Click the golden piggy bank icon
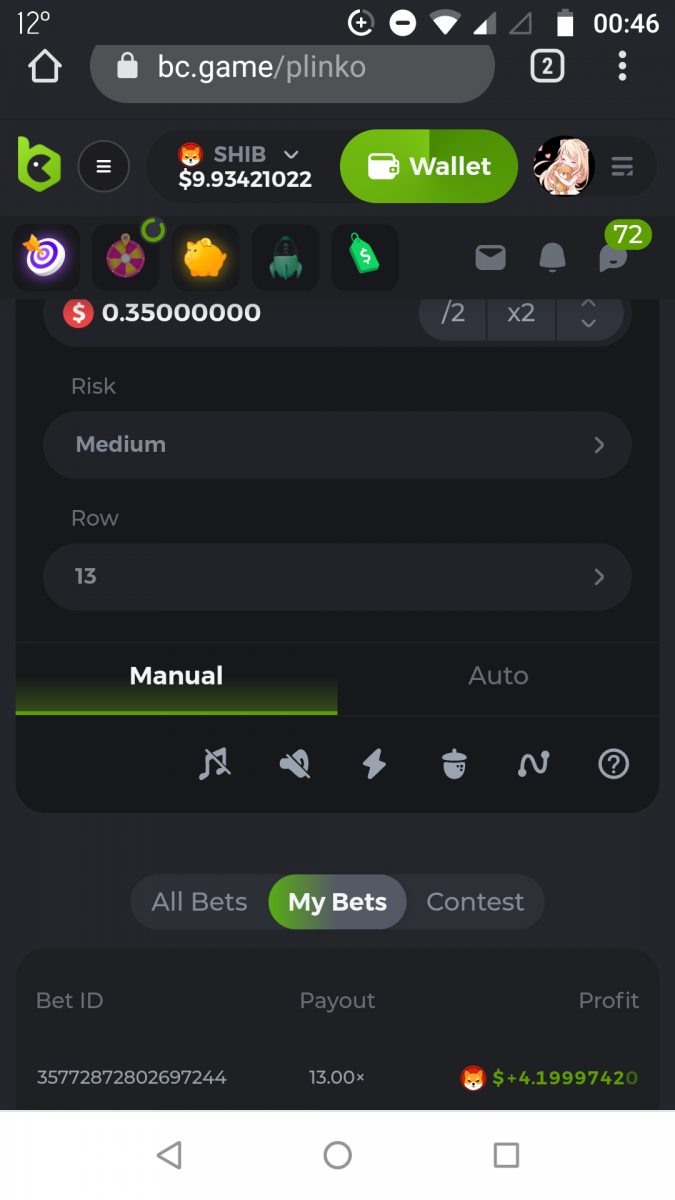Screen dimensions: 675x1200 (x=205, y=258)
